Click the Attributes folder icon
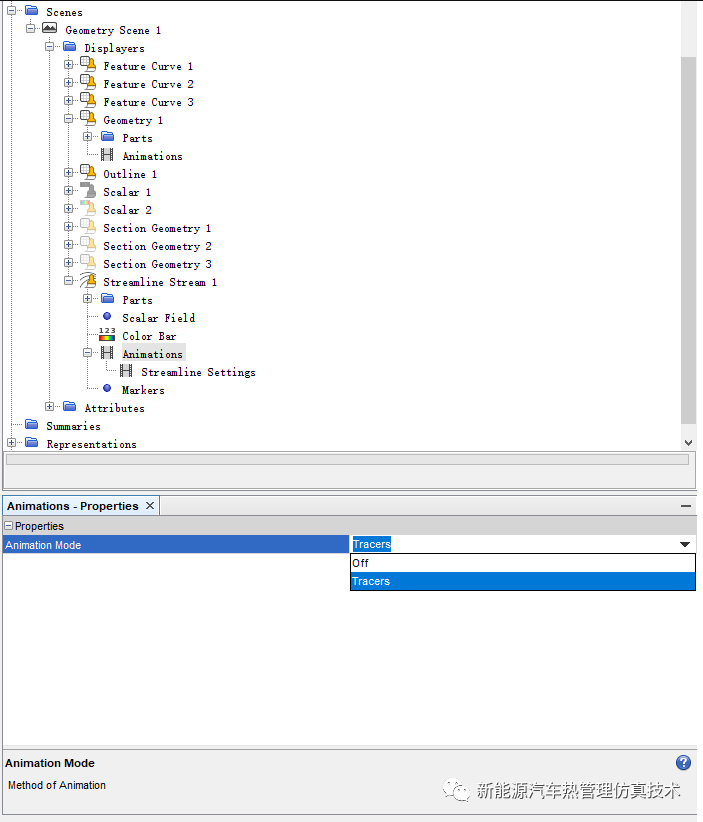The width and height of the screenshot is (703, 822). [x=70, y=406]
